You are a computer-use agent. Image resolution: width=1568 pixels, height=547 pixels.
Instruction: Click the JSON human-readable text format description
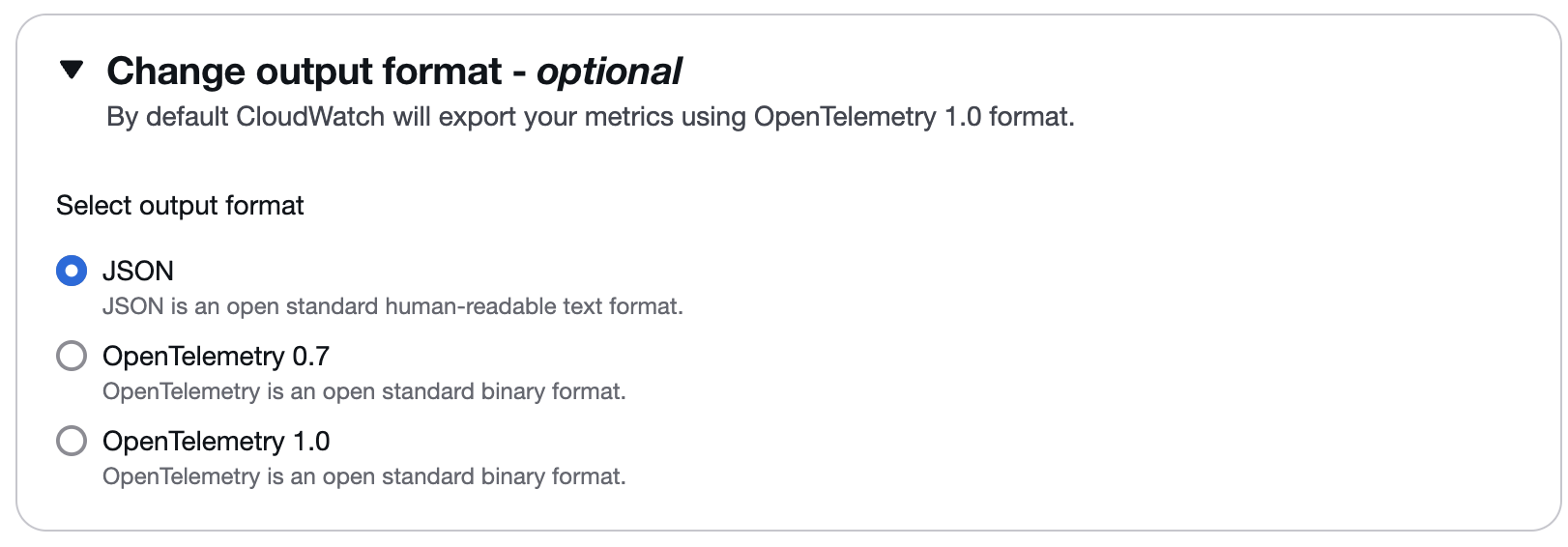(392, 306)
